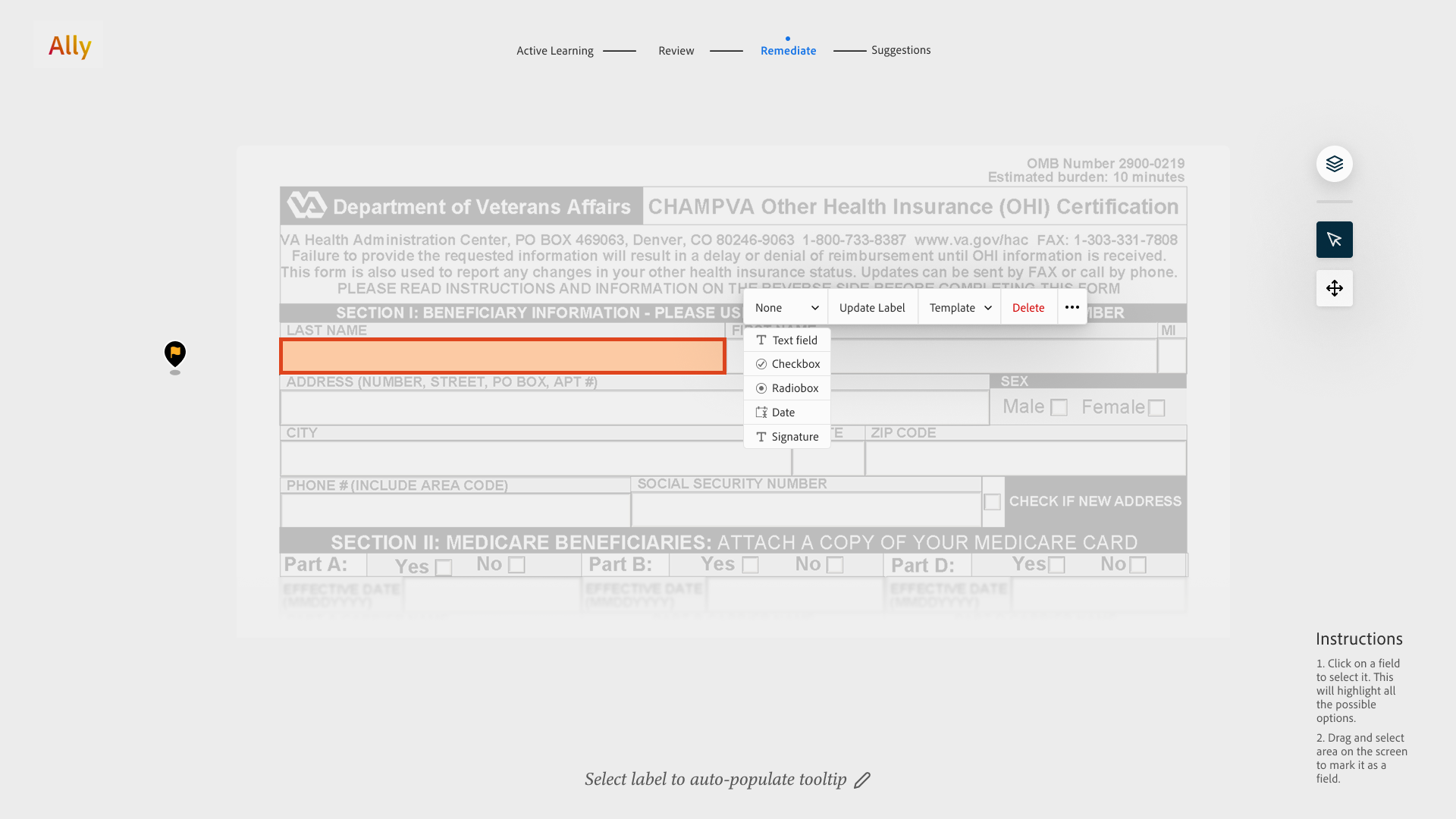Viewport: 1456px width, 819px height.
Task: Tick the Check If New Address box
Action: point(992,502)
